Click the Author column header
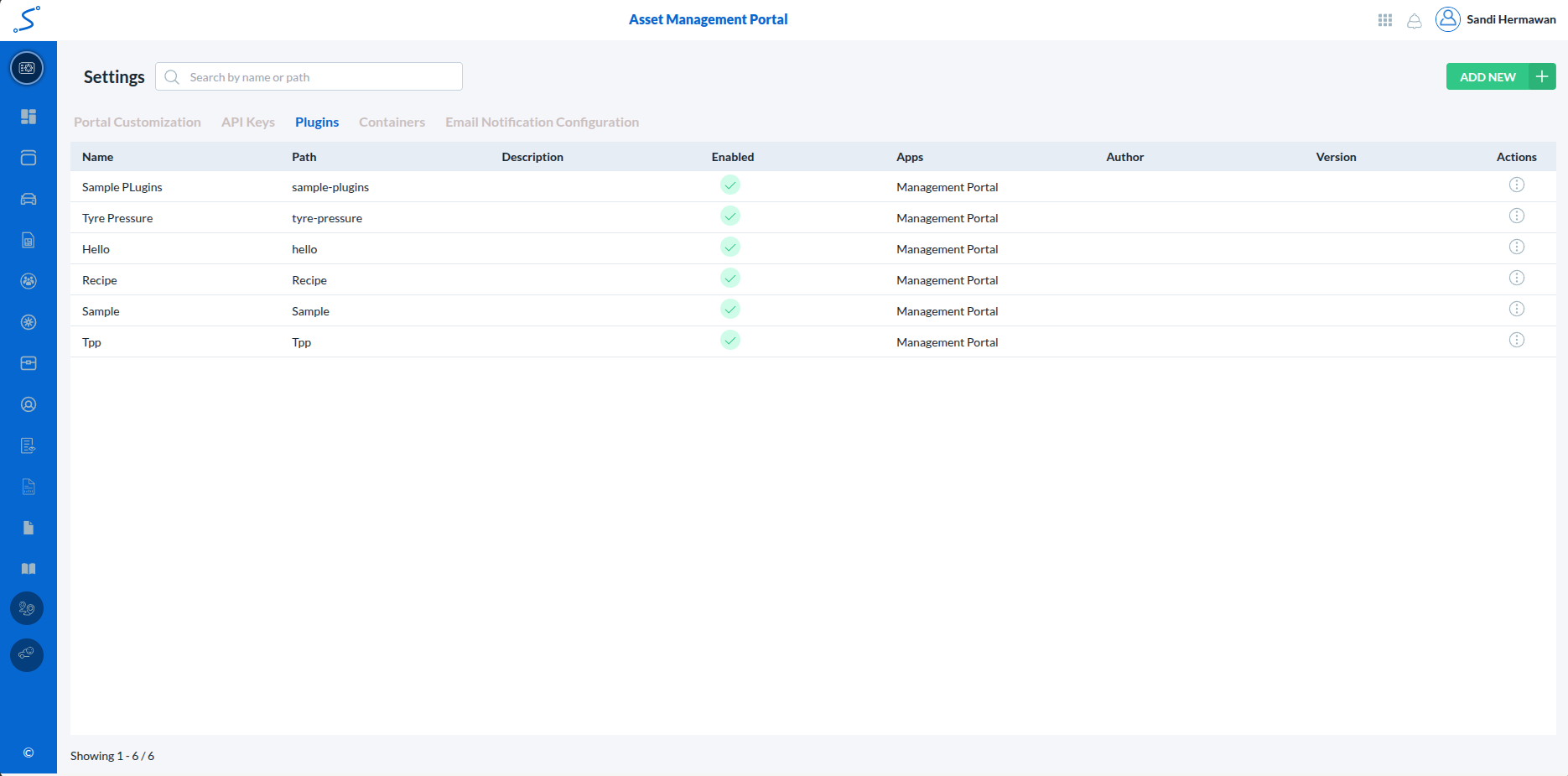The width and height of the screenshot is (1568, 776). tap(1125, 157)
